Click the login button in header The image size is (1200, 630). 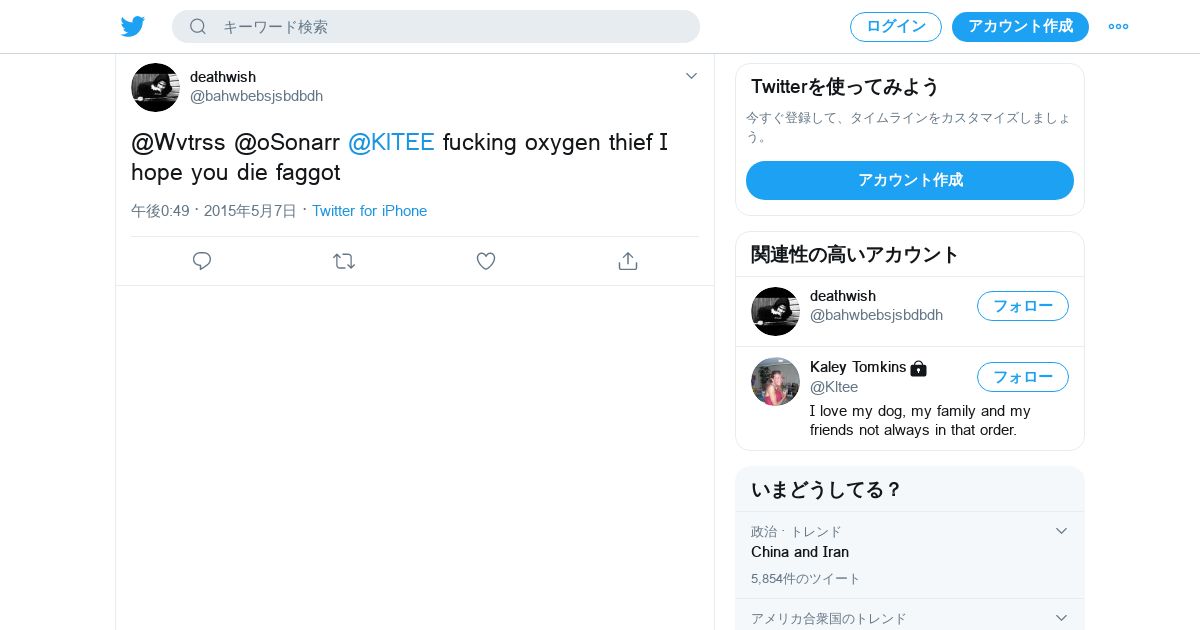[x=895, y=27]
